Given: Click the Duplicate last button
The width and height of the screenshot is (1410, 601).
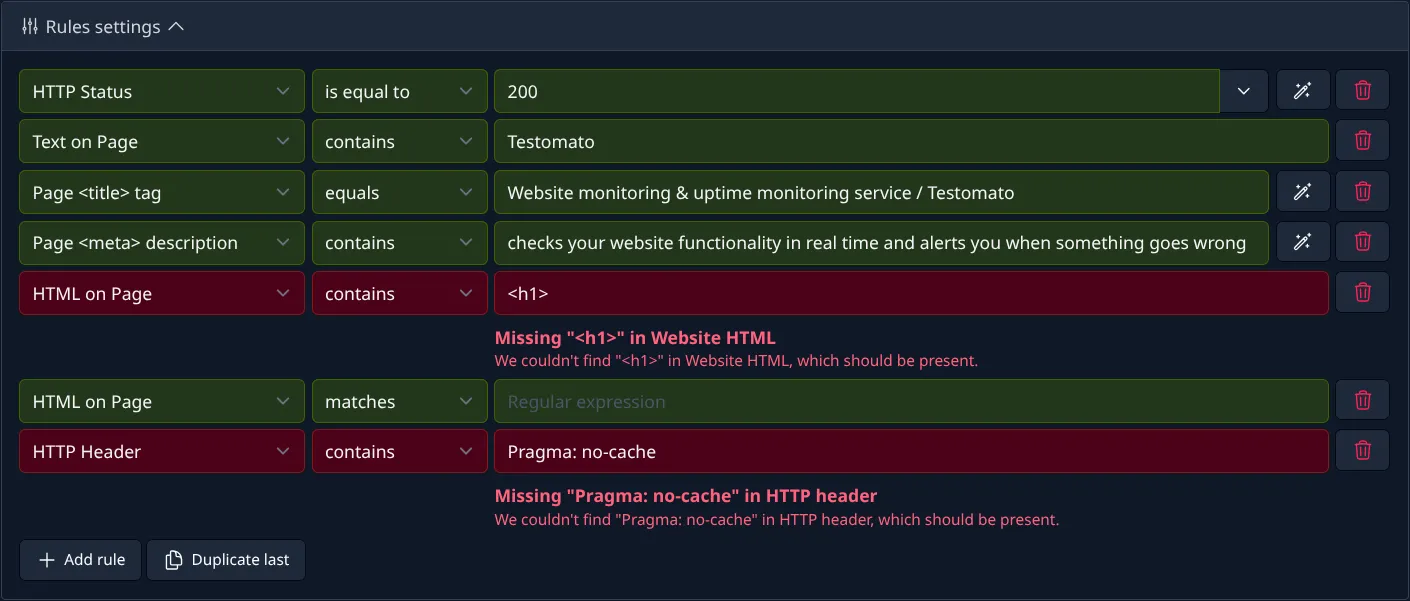Looking at the screenshot, I should tap(225, 560).
